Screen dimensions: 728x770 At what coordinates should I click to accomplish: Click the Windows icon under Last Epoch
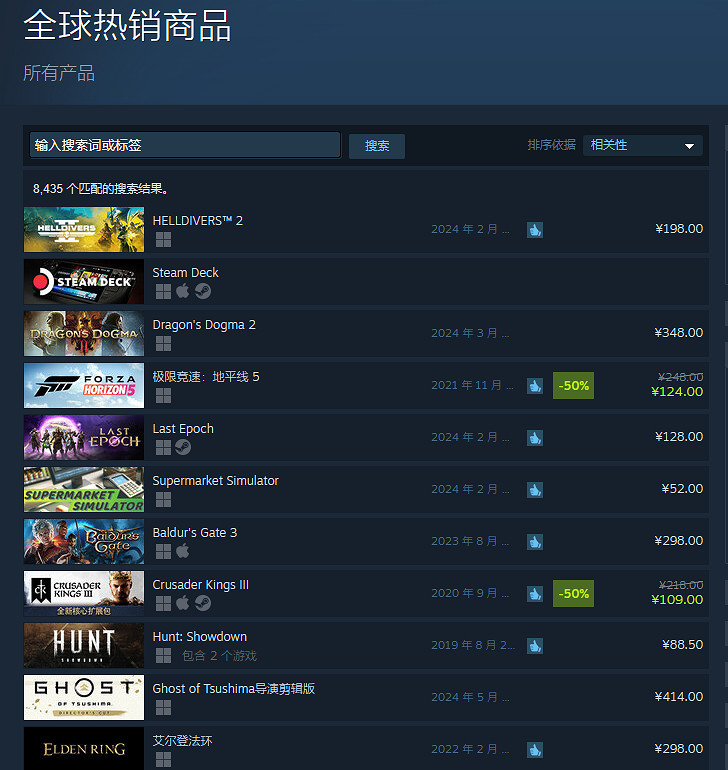[163, 447]
